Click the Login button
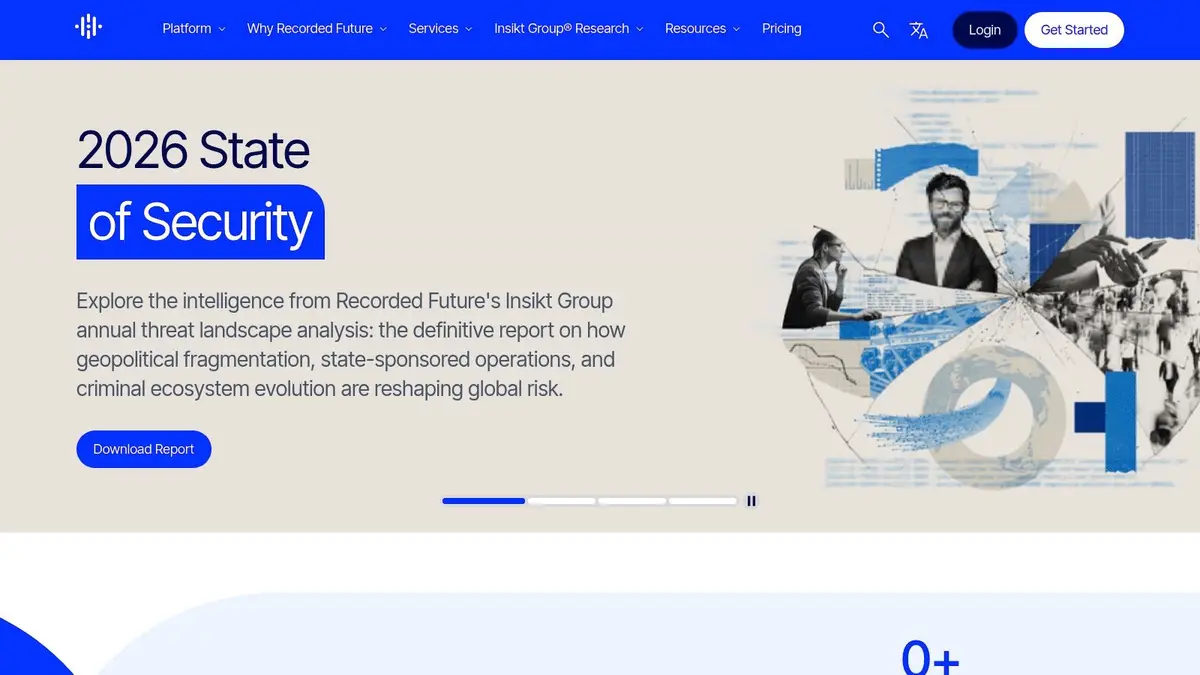Viewport: 1200px width, 675px height. [x=985, y=30]
